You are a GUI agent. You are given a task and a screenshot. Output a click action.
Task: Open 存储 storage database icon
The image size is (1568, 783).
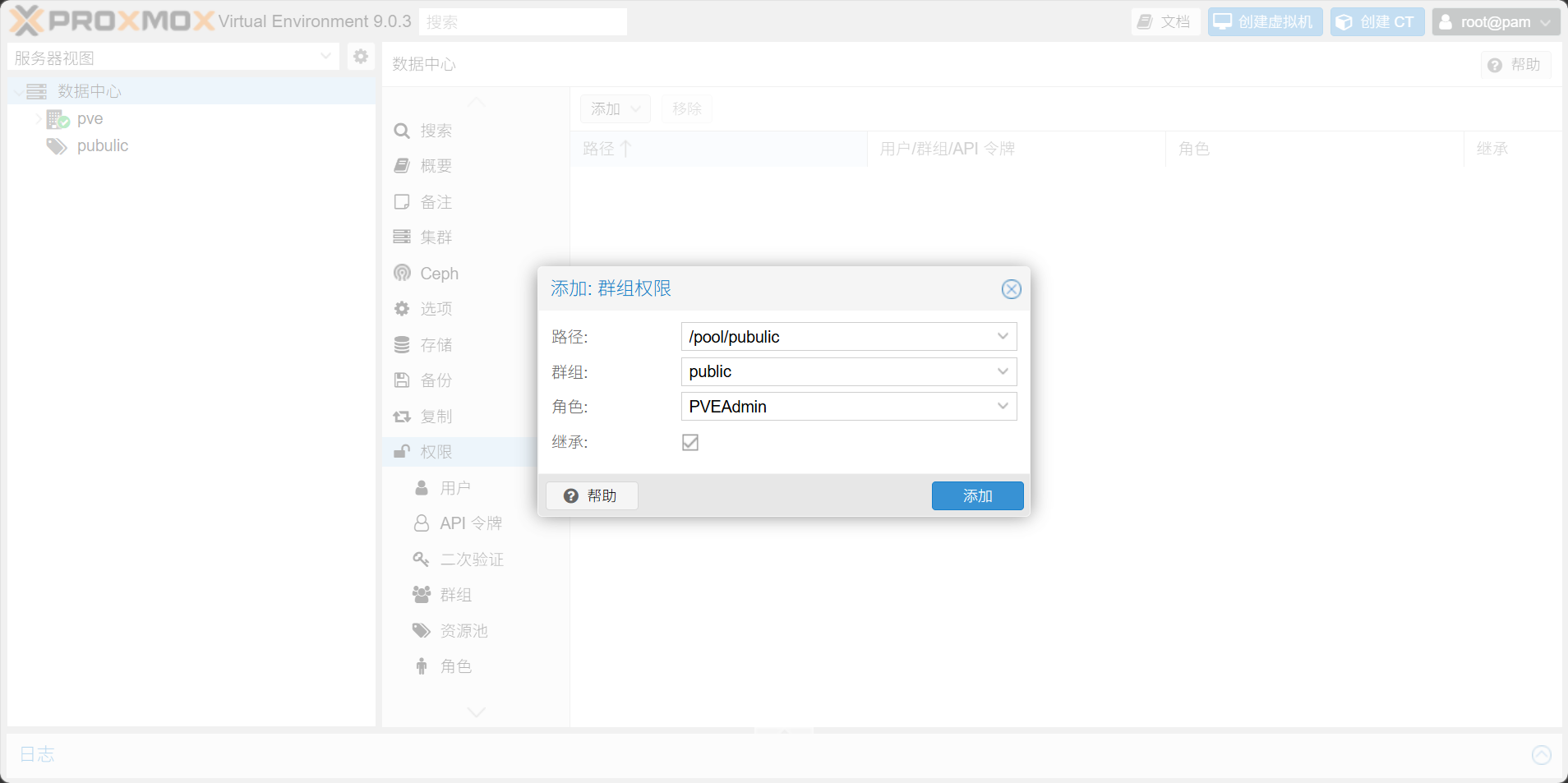pos(402,345)
